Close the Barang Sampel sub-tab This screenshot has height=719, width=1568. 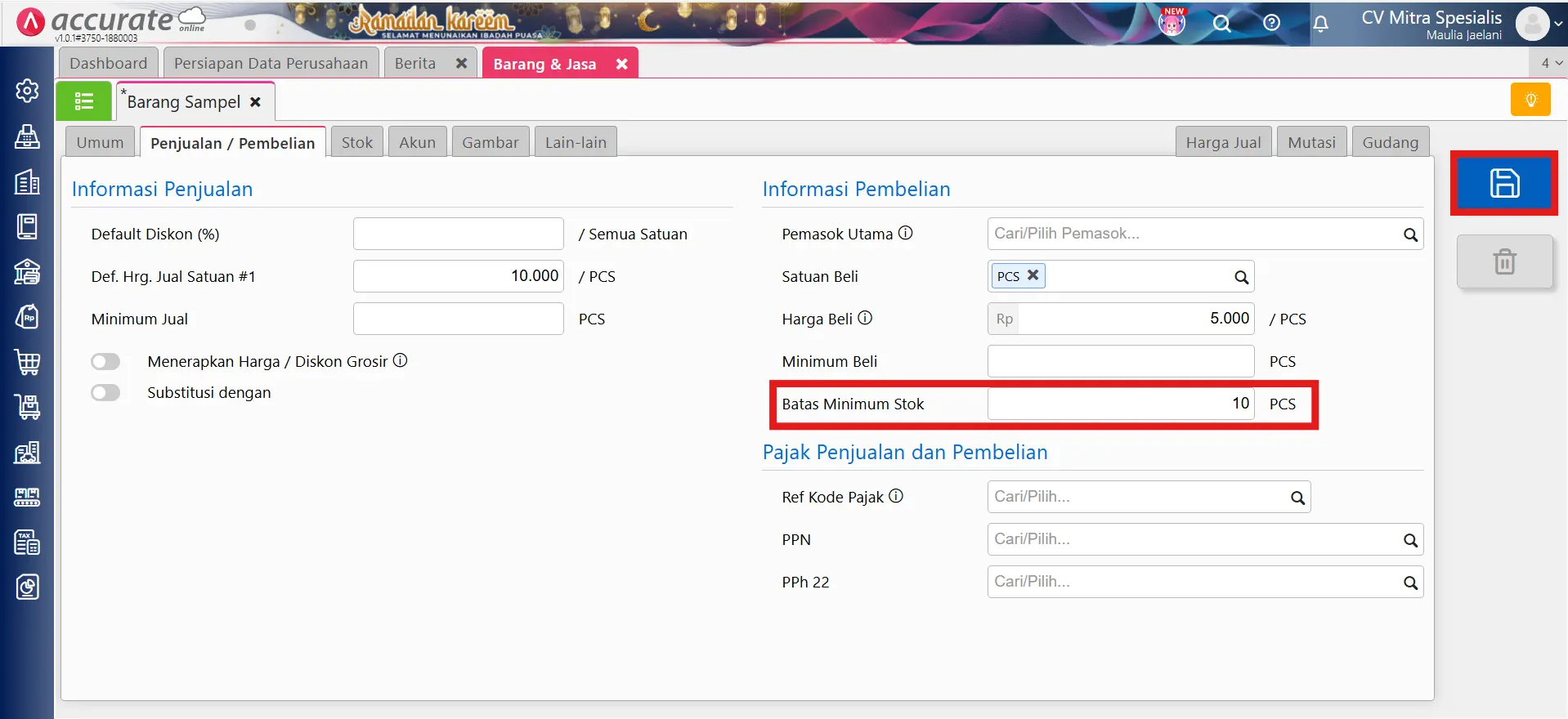(x=255, y=102)
